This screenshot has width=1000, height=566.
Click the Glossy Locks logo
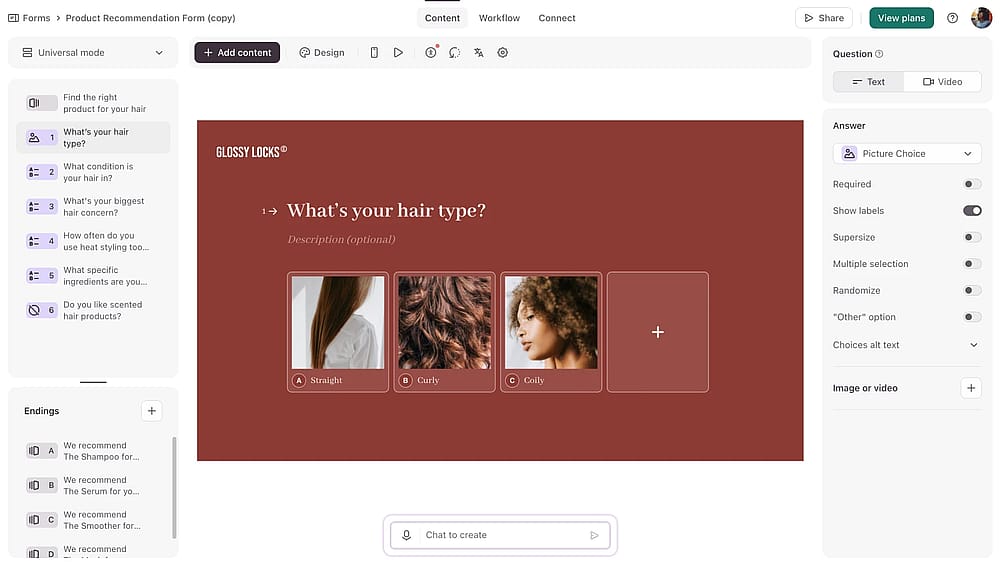coord(251,152)
